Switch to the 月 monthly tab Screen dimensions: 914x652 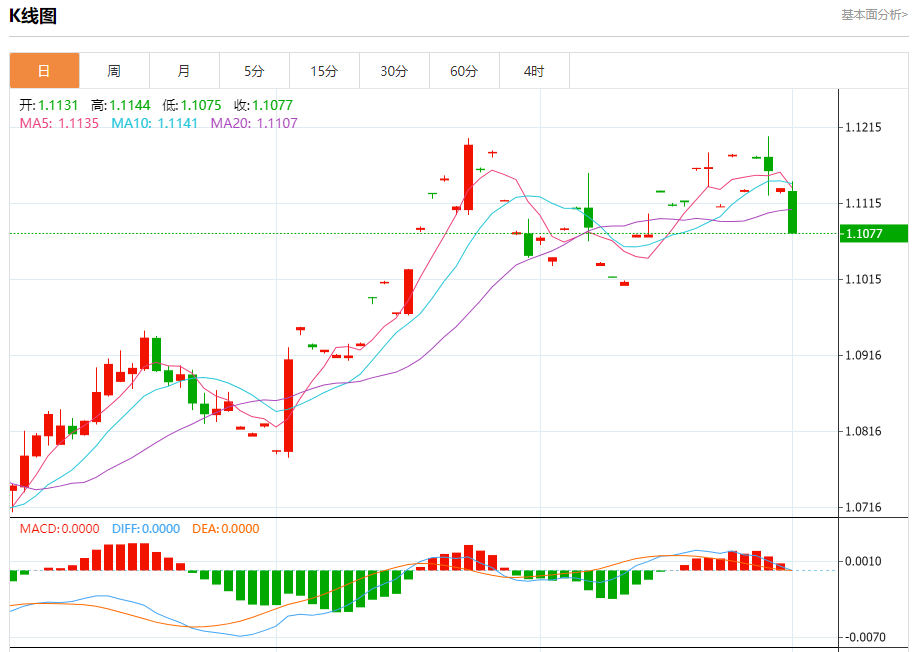coord(184,71)
